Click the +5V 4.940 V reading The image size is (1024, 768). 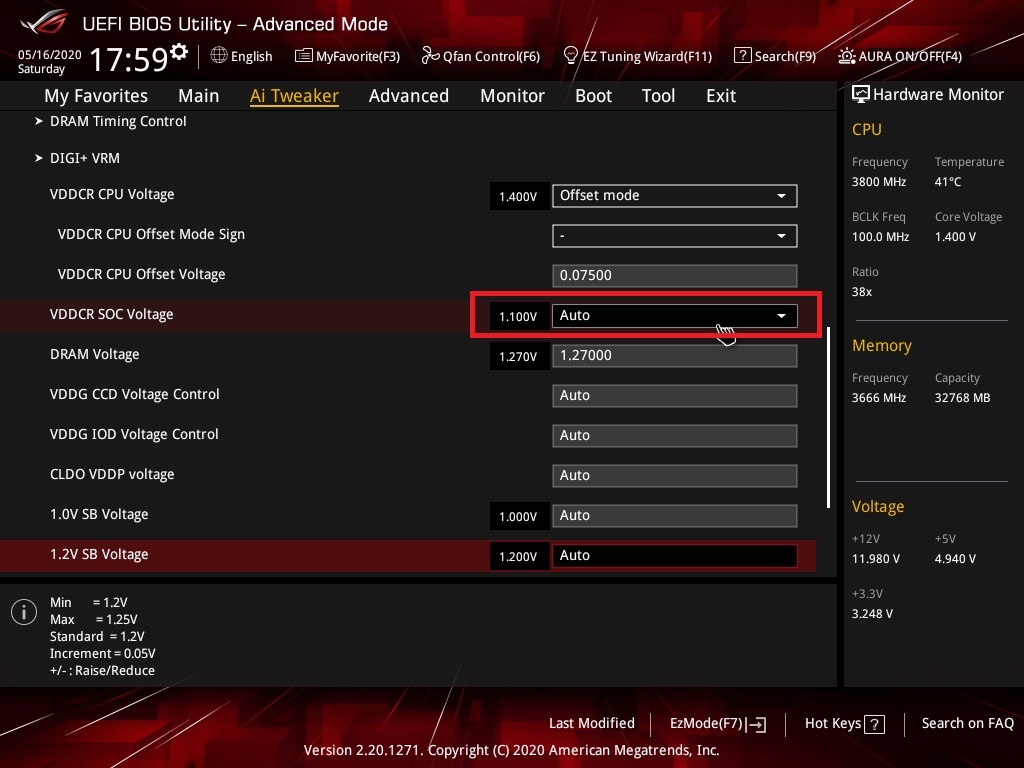[955, 558]
